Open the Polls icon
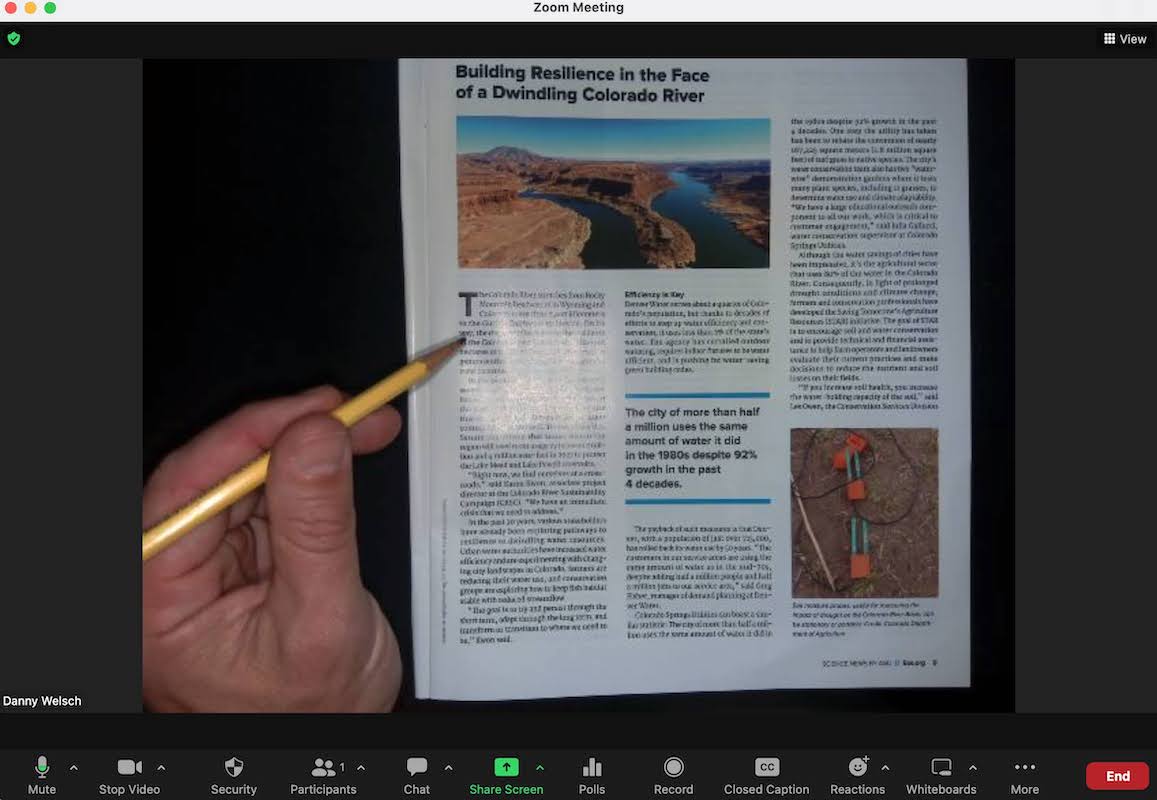Viewport: 1157px width, 800px height. tap(591, 767)
